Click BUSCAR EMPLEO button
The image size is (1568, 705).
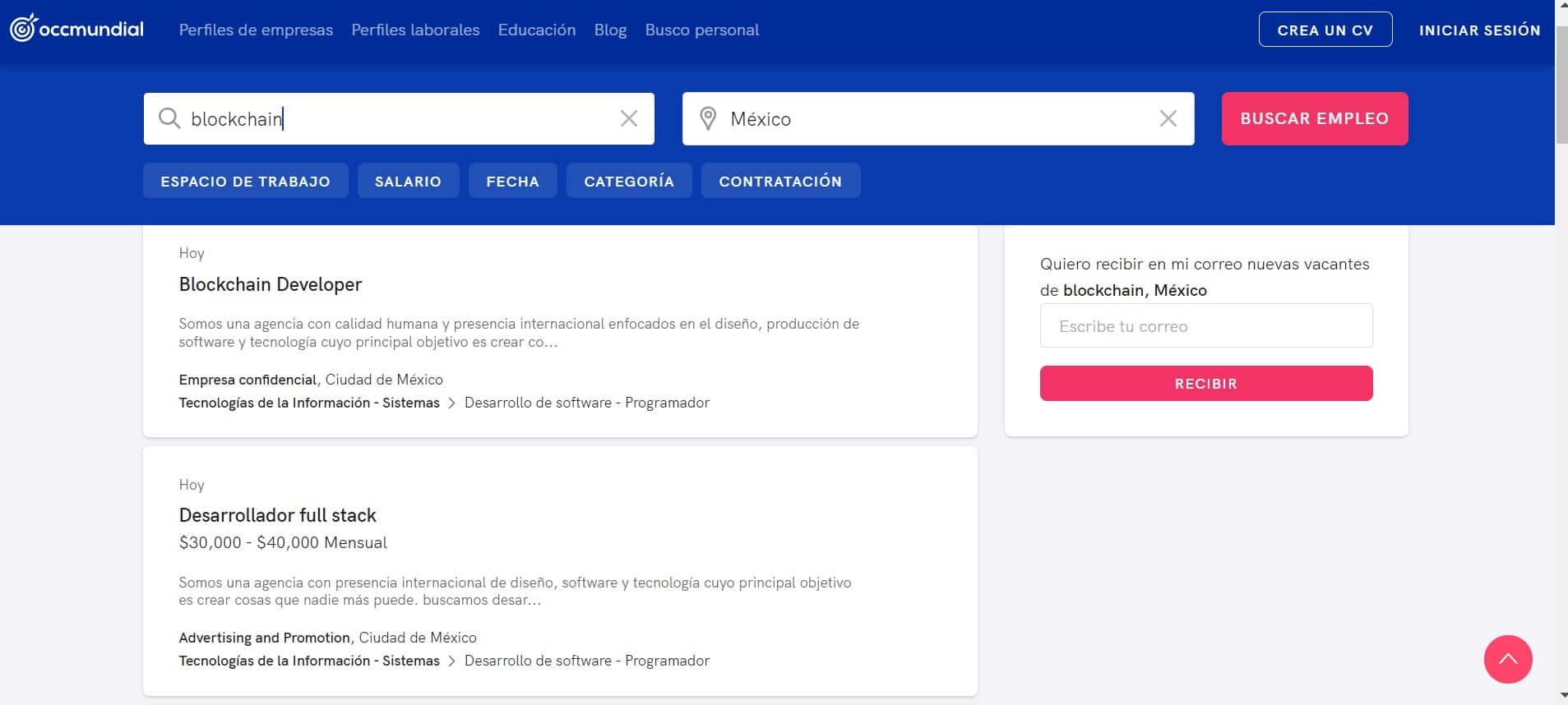click(1315, 118)
